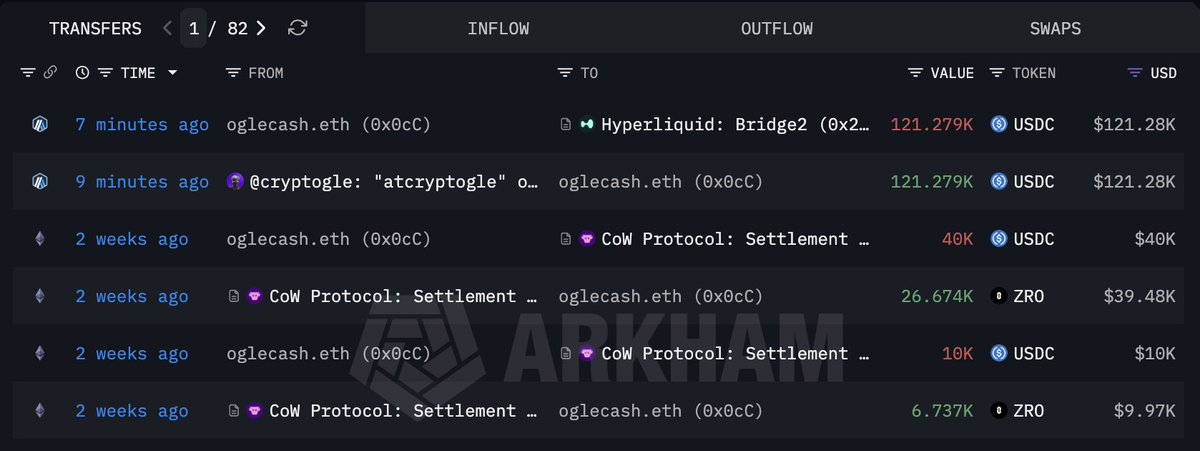Click the Ethereum icon on 40K USDC row
1200x451 pixels.
tap(40, 239)
